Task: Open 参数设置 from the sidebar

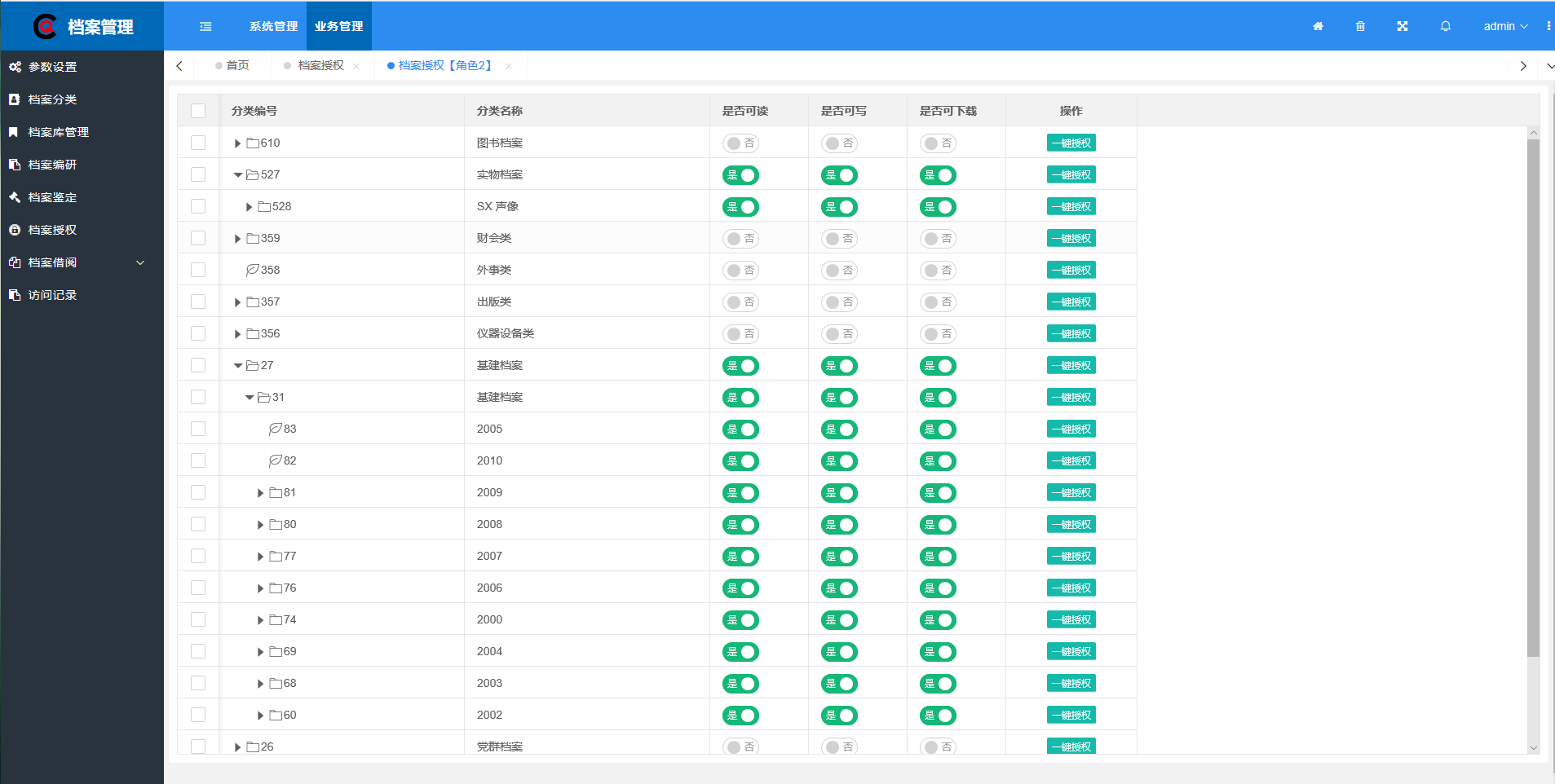Action: 52,67
